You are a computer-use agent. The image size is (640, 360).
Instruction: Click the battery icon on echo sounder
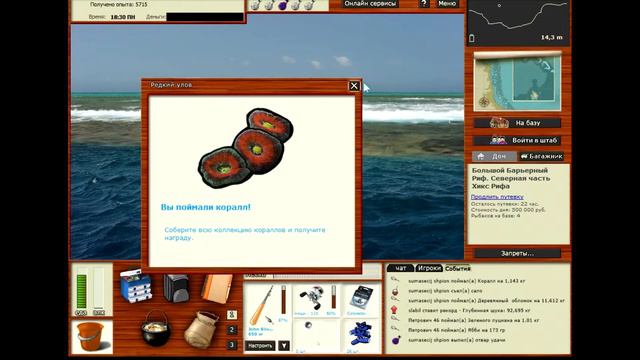click(472, 38)
